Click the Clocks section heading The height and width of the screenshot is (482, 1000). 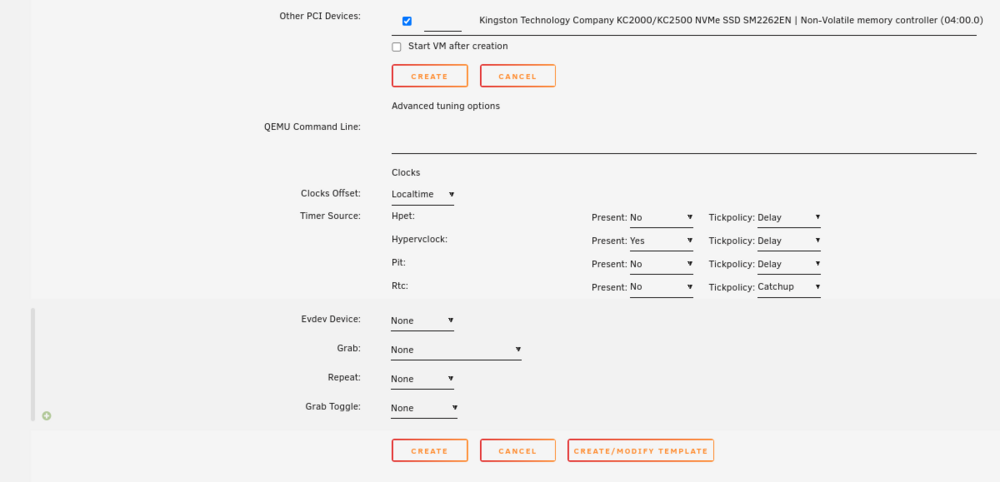[x=406, y=172]
